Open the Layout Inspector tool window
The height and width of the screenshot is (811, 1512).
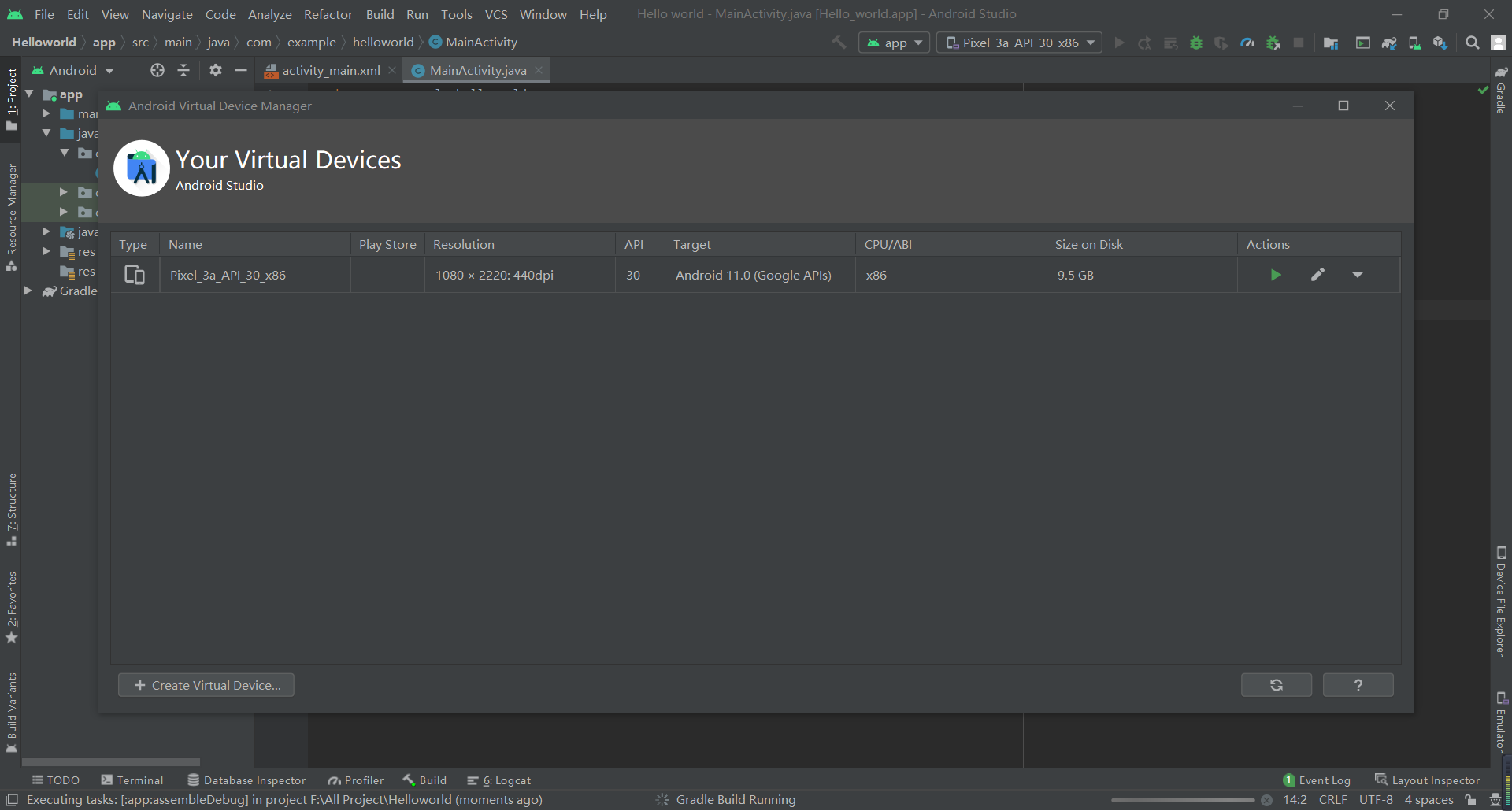1427,780
